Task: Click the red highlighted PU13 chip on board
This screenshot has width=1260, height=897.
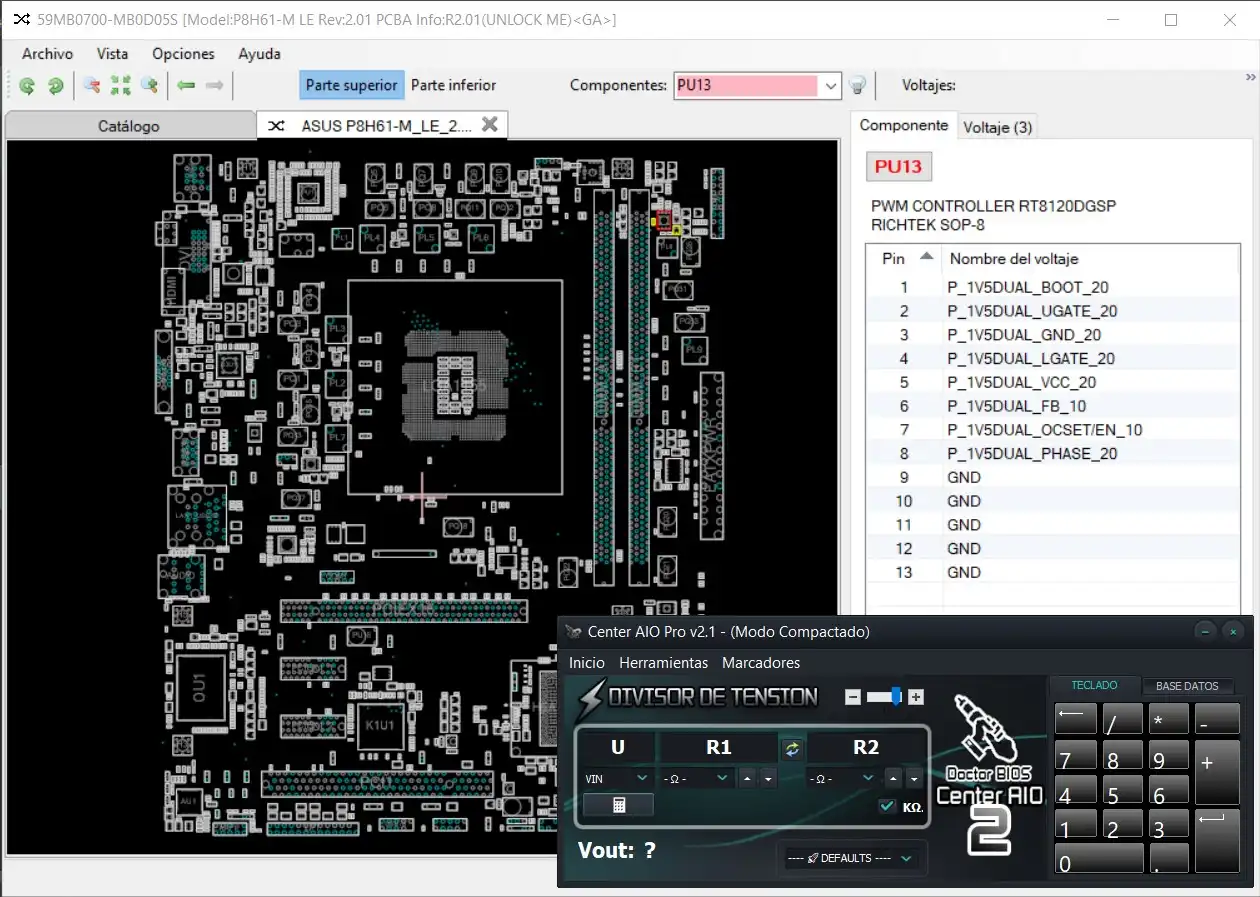Action: point(665,219)
